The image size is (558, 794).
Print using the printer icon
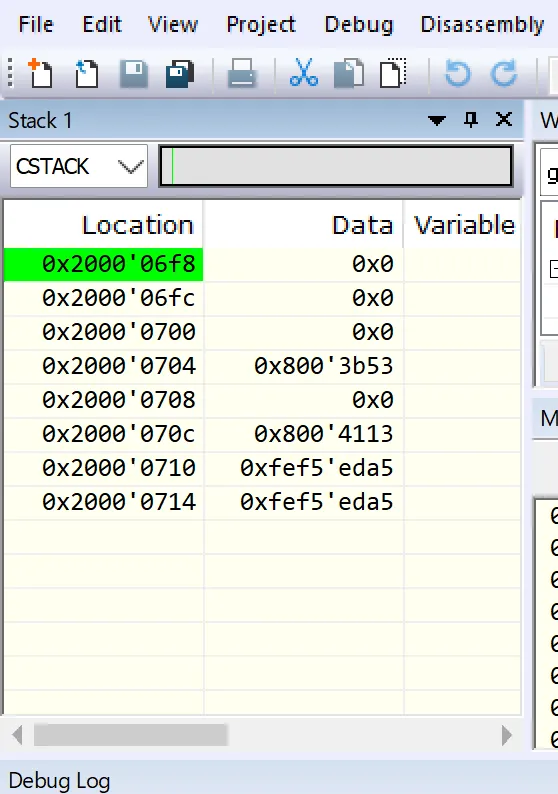click(x=242, y=73)
